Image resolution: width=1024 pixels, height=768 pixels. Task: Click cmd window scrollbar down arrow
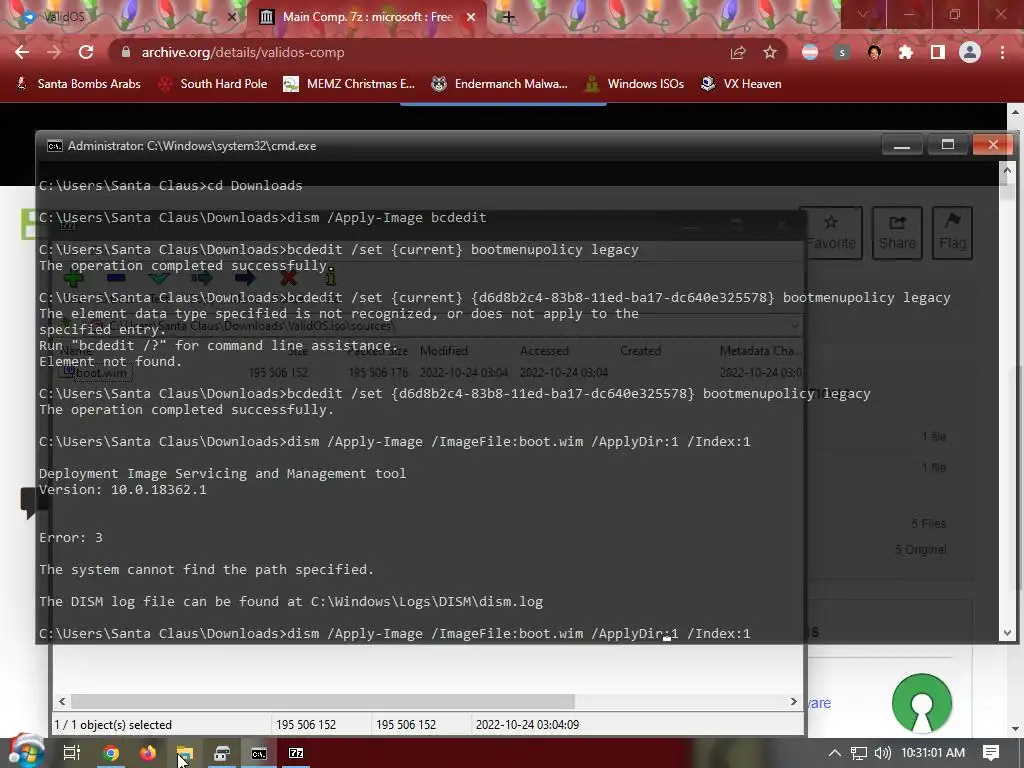[x=1007, y=632]
